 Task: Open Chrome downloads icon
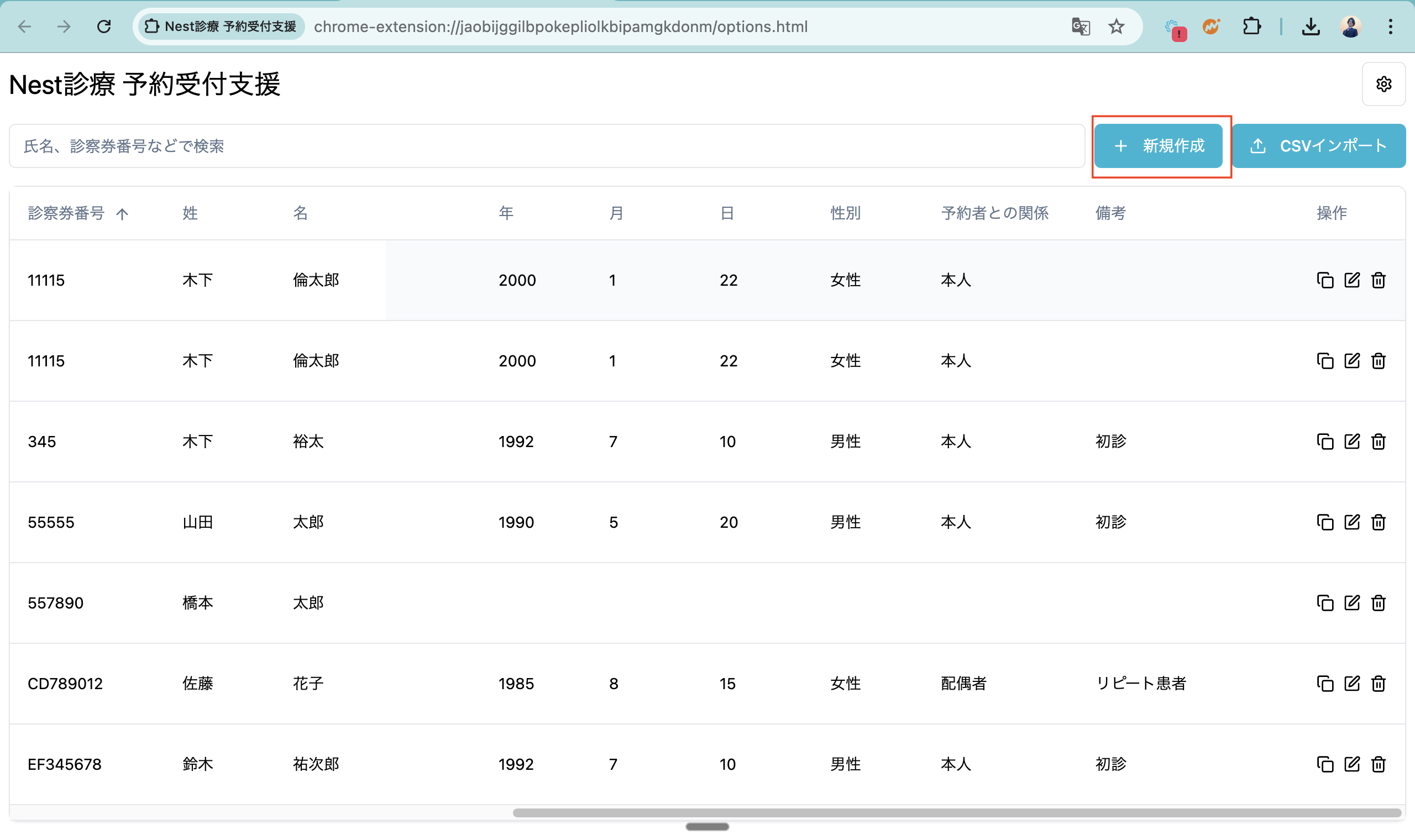(x=1311, y=27)
